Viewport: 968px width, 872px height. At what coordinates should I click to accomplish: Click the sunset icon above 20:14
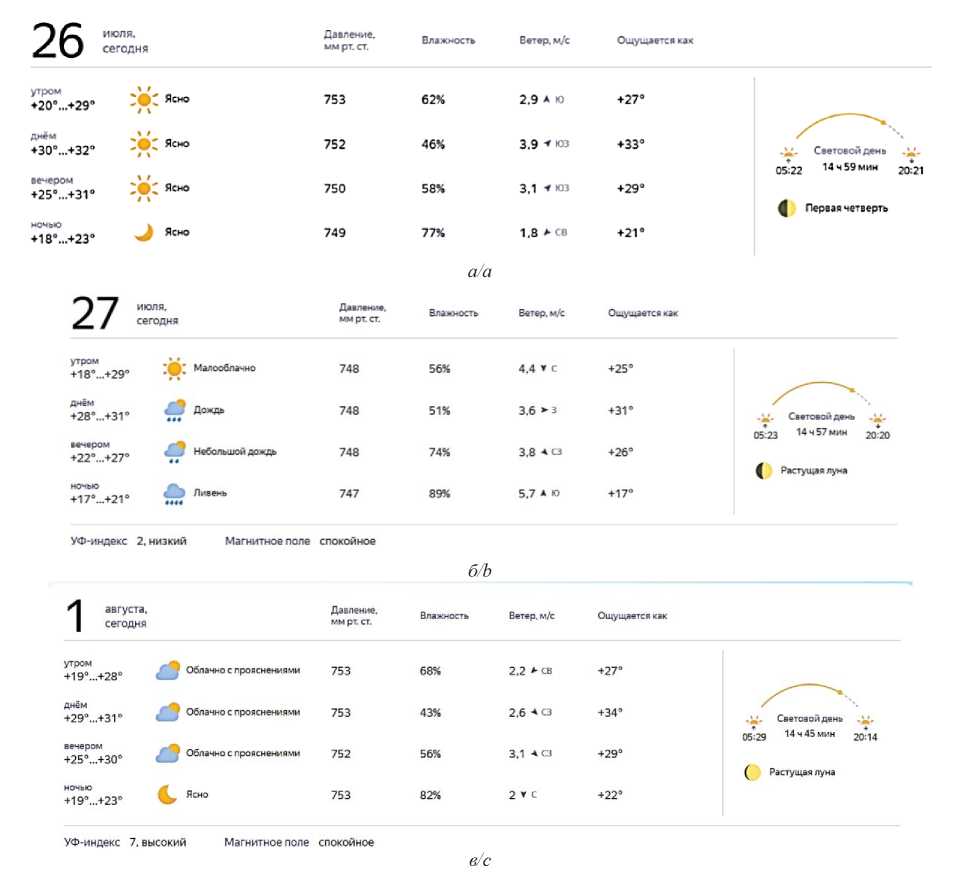865,722
